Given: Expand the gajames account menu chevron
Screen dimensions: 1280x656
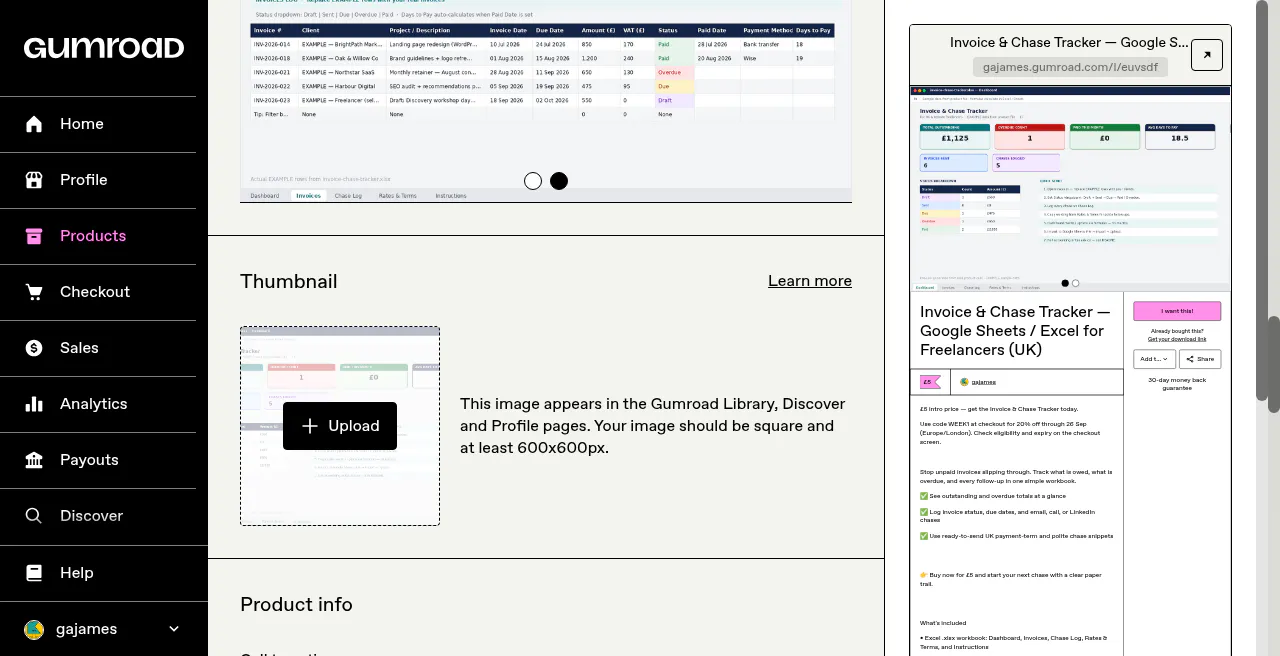Looking at the screenshot, I should [174, 629].
